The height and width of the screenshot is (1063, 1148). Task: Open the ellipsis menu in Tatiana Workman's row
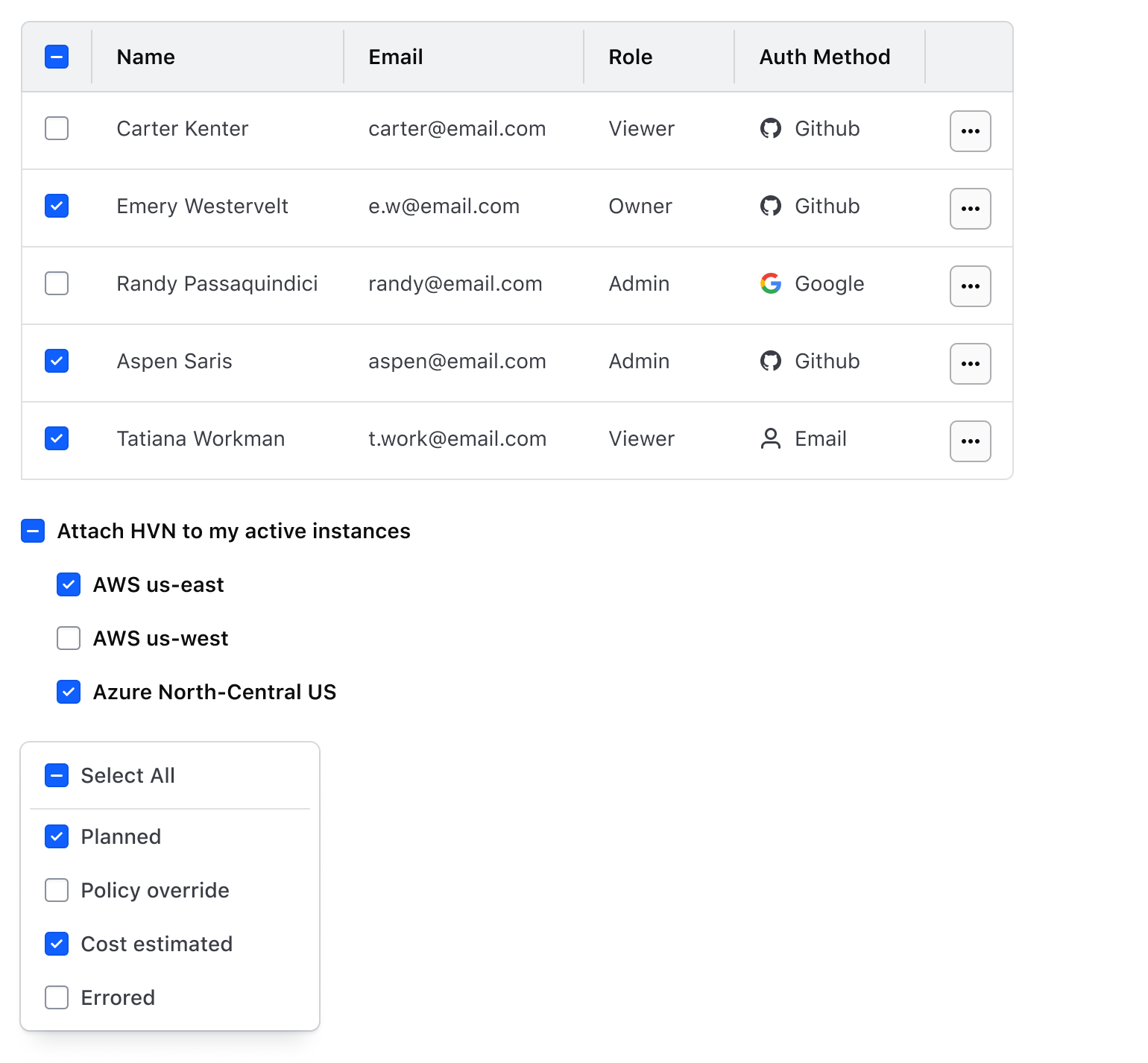pos(970,441)
